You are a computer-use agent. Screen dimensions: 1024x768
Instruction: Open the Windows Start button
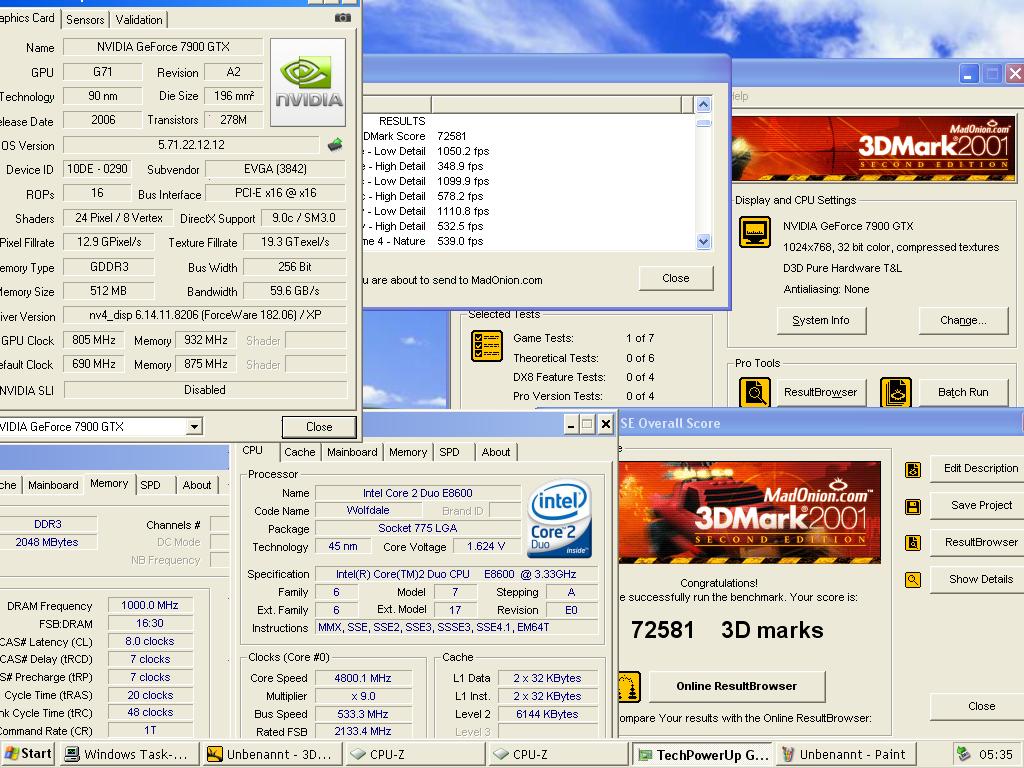[28, 754]
